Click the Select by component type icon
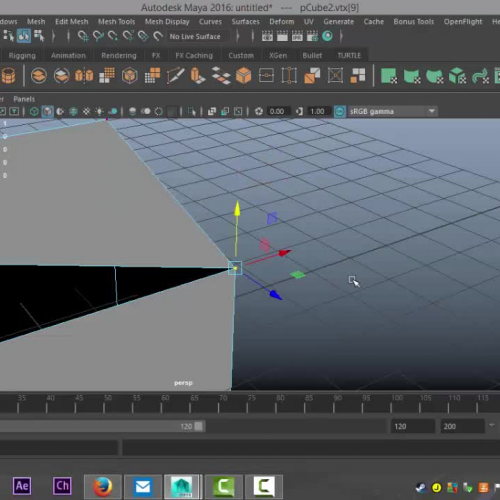The image size is (500, 500). click(39, 36)
